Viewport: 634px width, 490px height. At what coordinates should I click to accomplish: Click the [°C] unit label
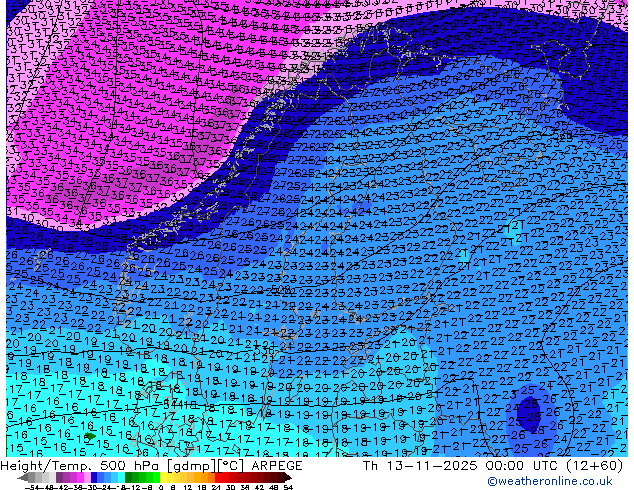(x=231, y=466)
